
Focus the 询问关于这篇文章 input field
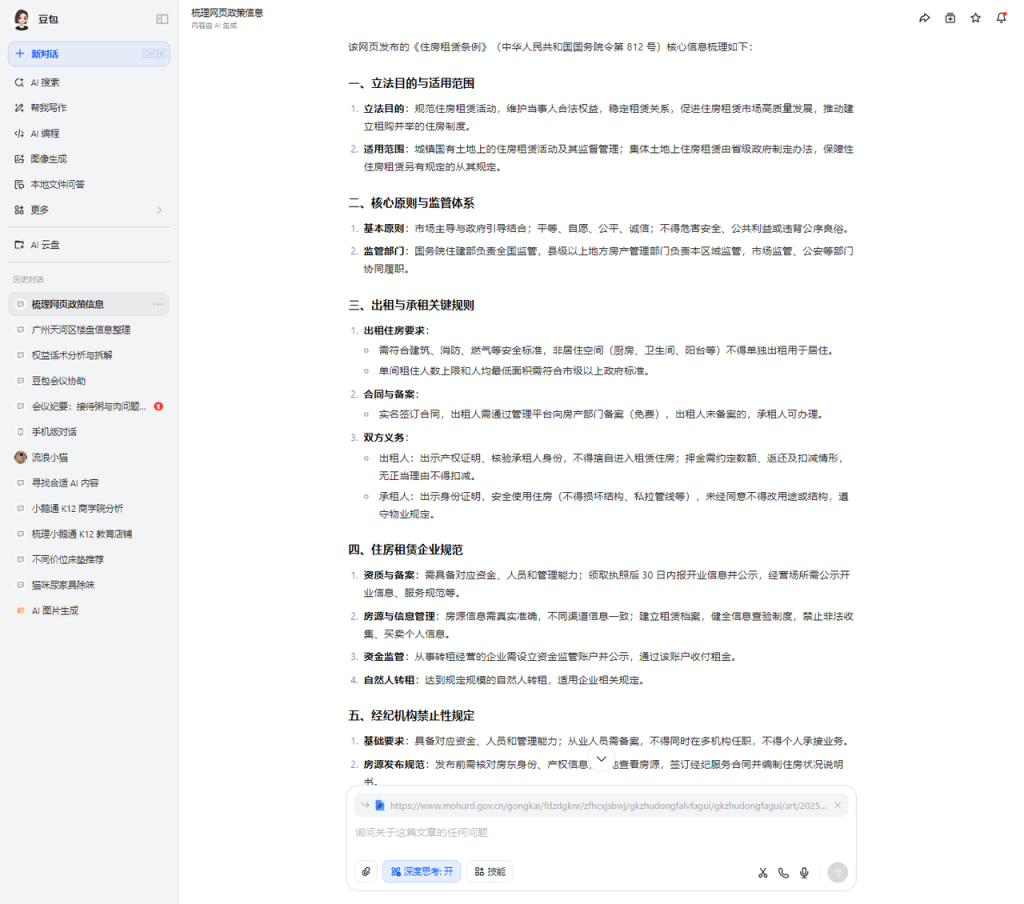(601, 832)
